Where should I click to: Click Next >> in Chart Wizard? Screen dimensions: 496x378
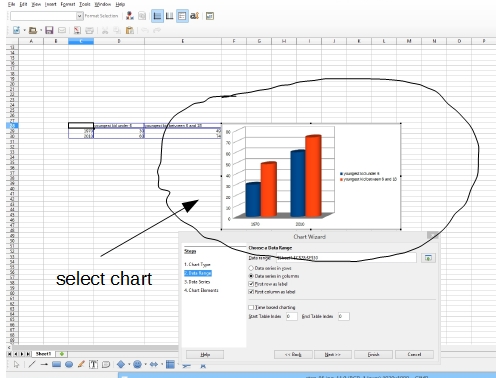pyautogui.click(x=333, y=354)
